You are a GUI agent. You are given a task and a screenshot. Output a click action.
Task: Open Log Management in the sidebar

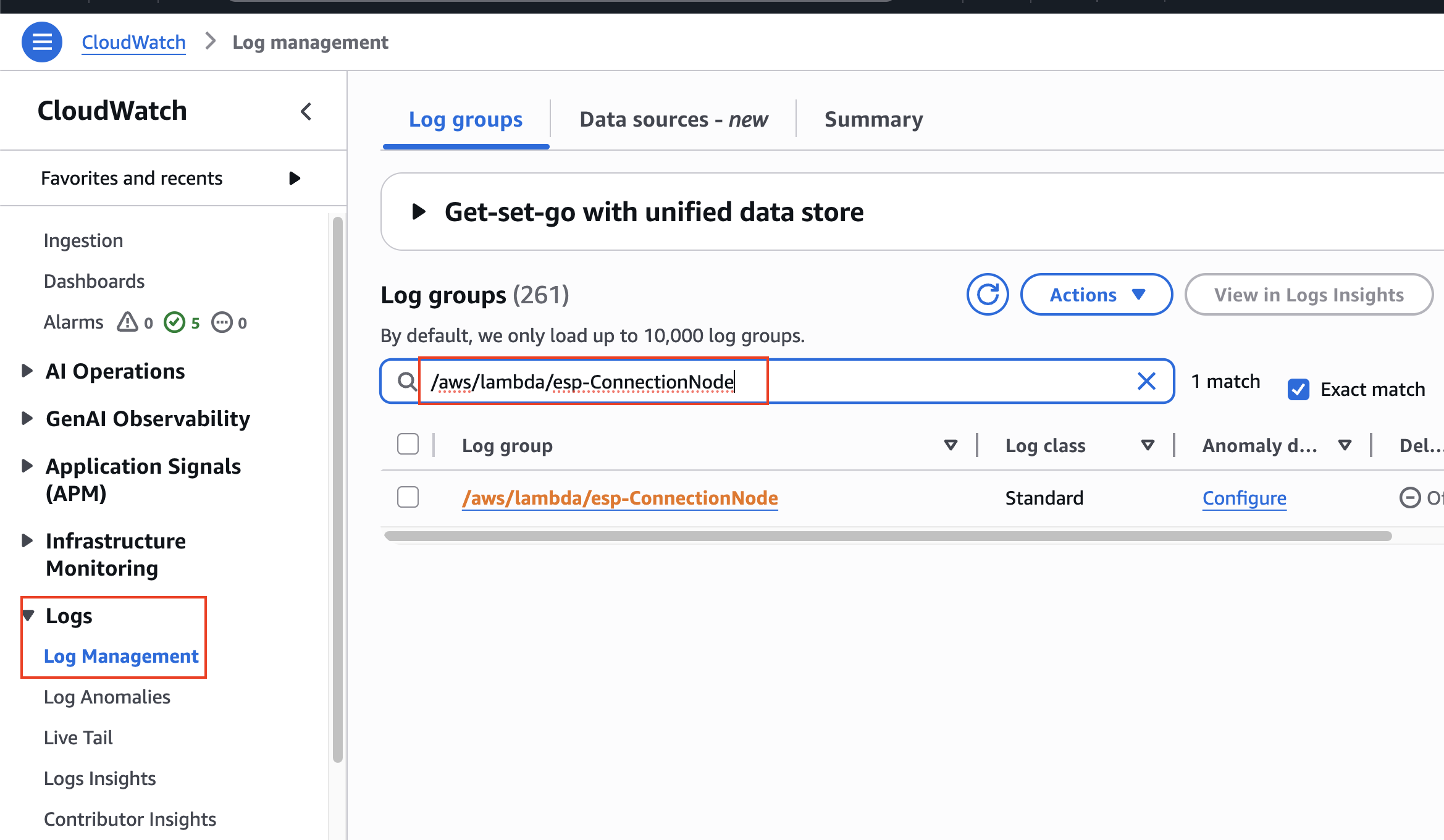pos(121,656)
